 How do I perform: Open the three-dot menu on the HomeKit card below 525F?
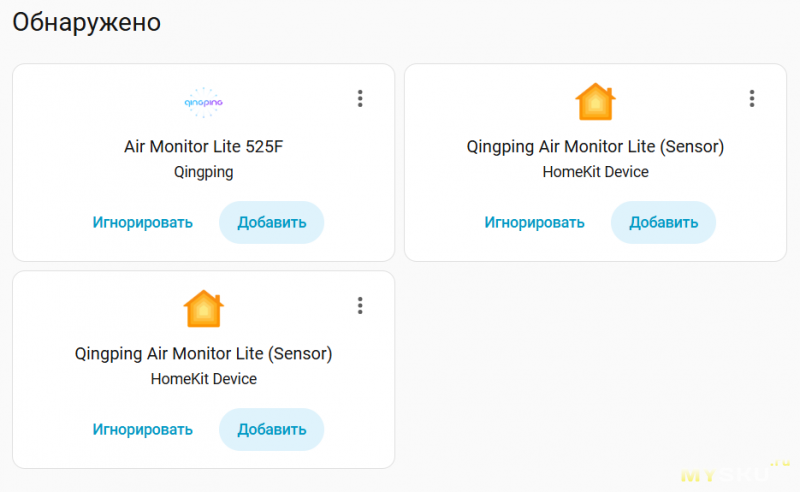[360, 305]
